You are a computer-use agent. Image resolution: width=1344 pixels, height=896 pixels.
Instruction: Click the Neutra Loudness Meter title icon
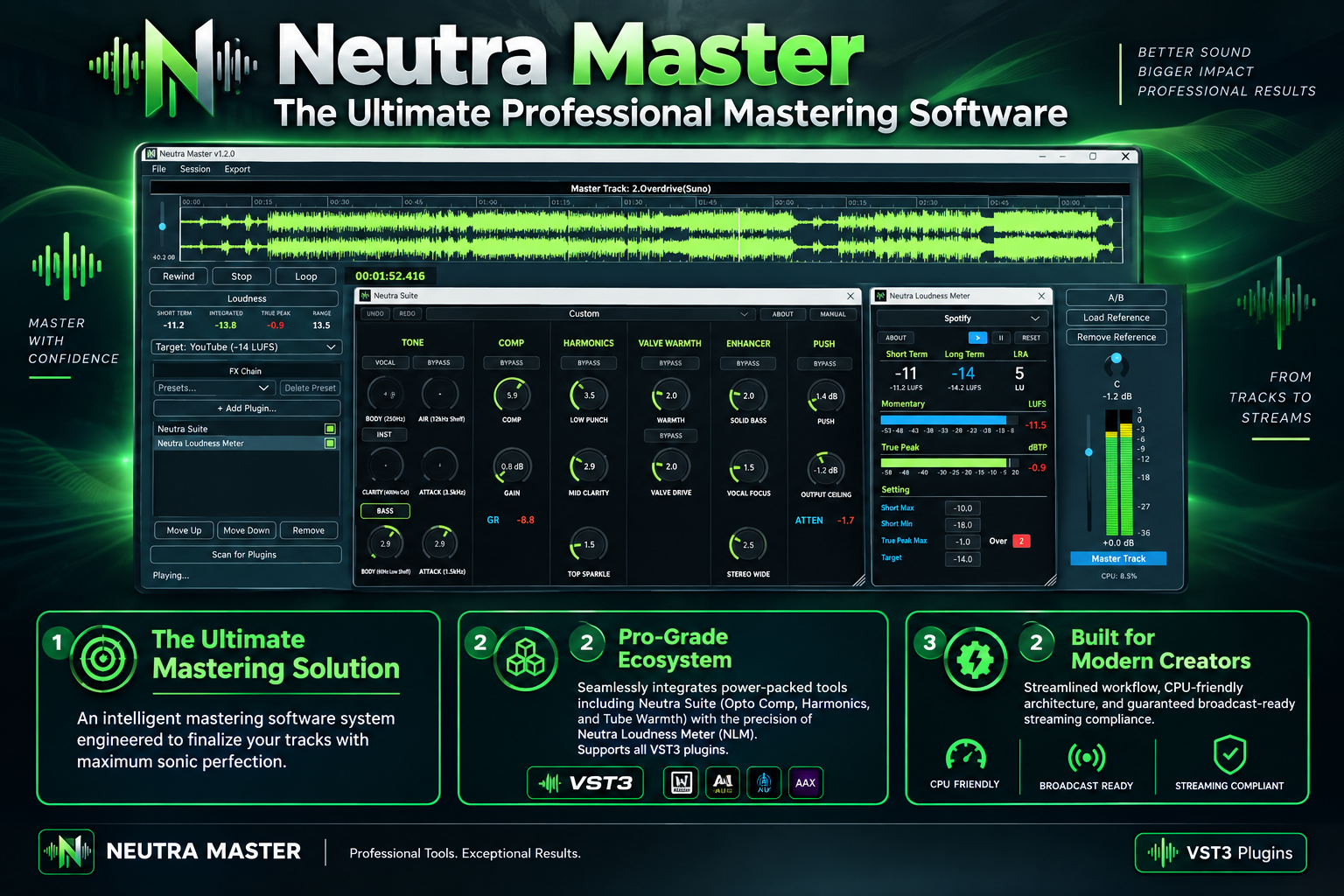(881, 296)
